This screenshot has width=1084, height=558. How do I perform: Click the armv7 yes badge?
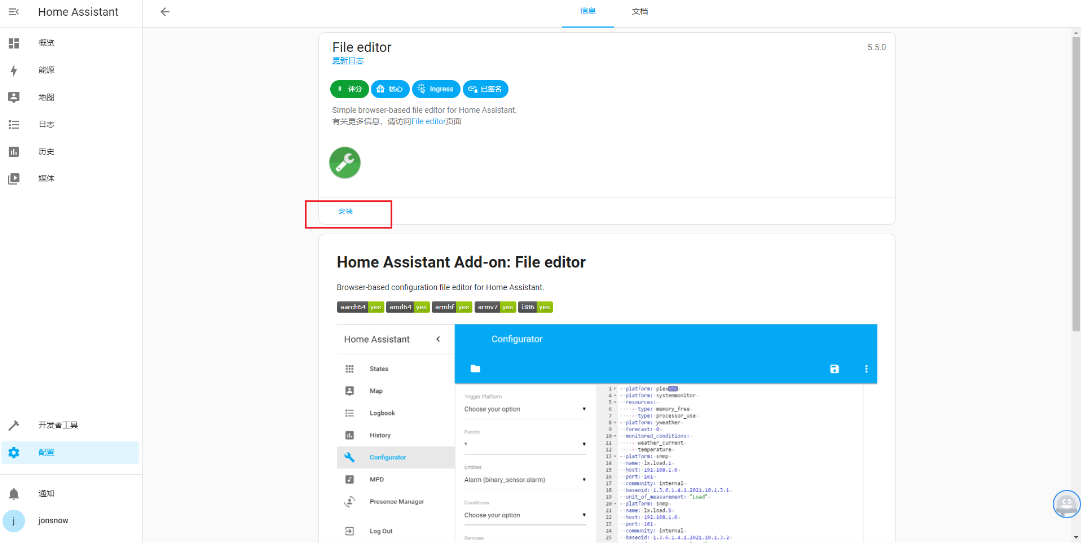pyautogui.click(x=495, y=307)
